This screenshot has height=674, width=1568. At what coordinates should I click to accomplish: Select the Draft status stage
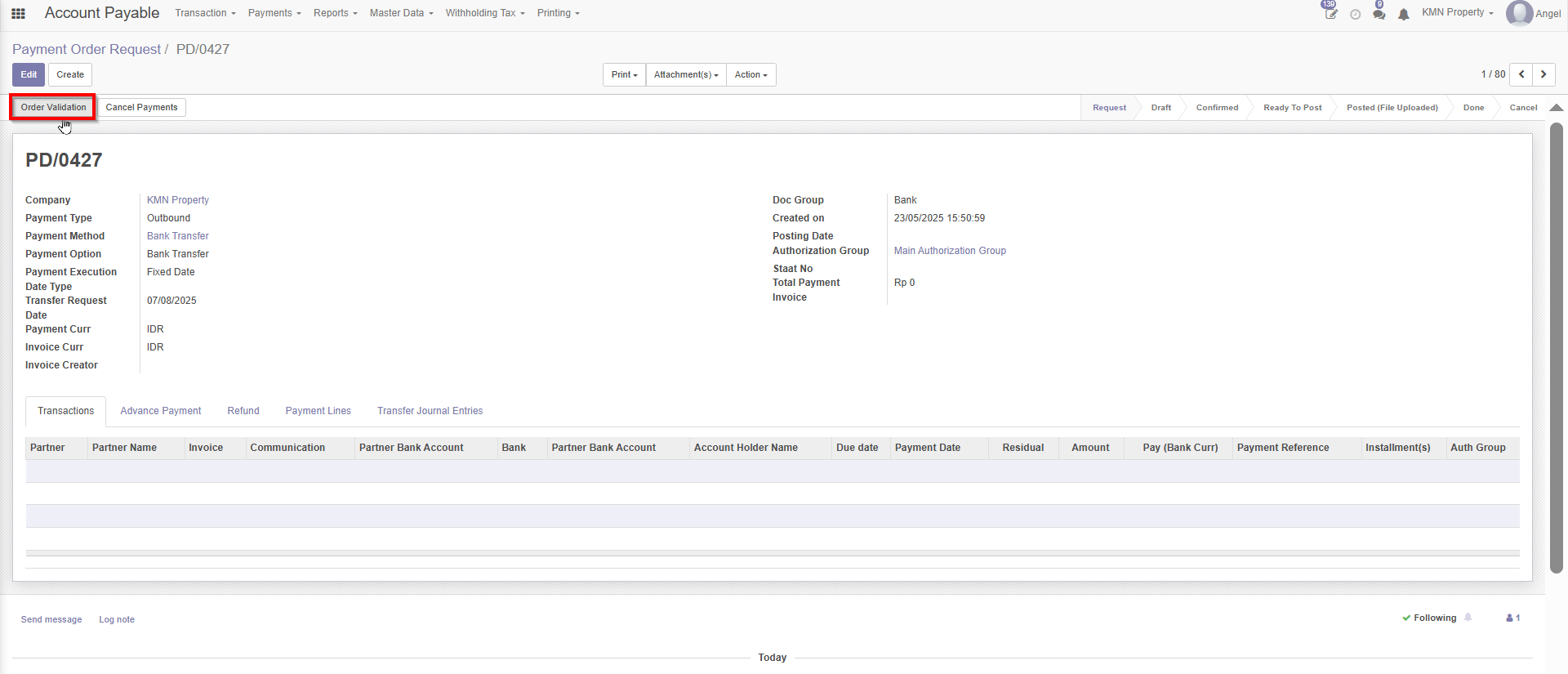(1160, 108)
